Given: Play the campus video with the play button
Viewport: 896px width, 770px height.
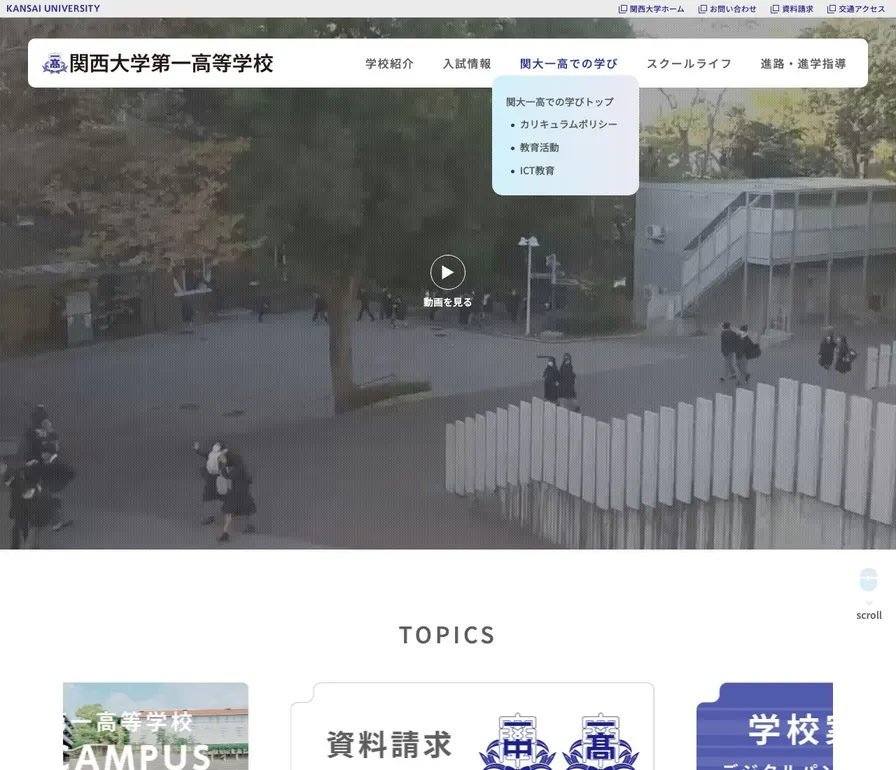Looking at the screenshot, I should [x=447, y=272].
